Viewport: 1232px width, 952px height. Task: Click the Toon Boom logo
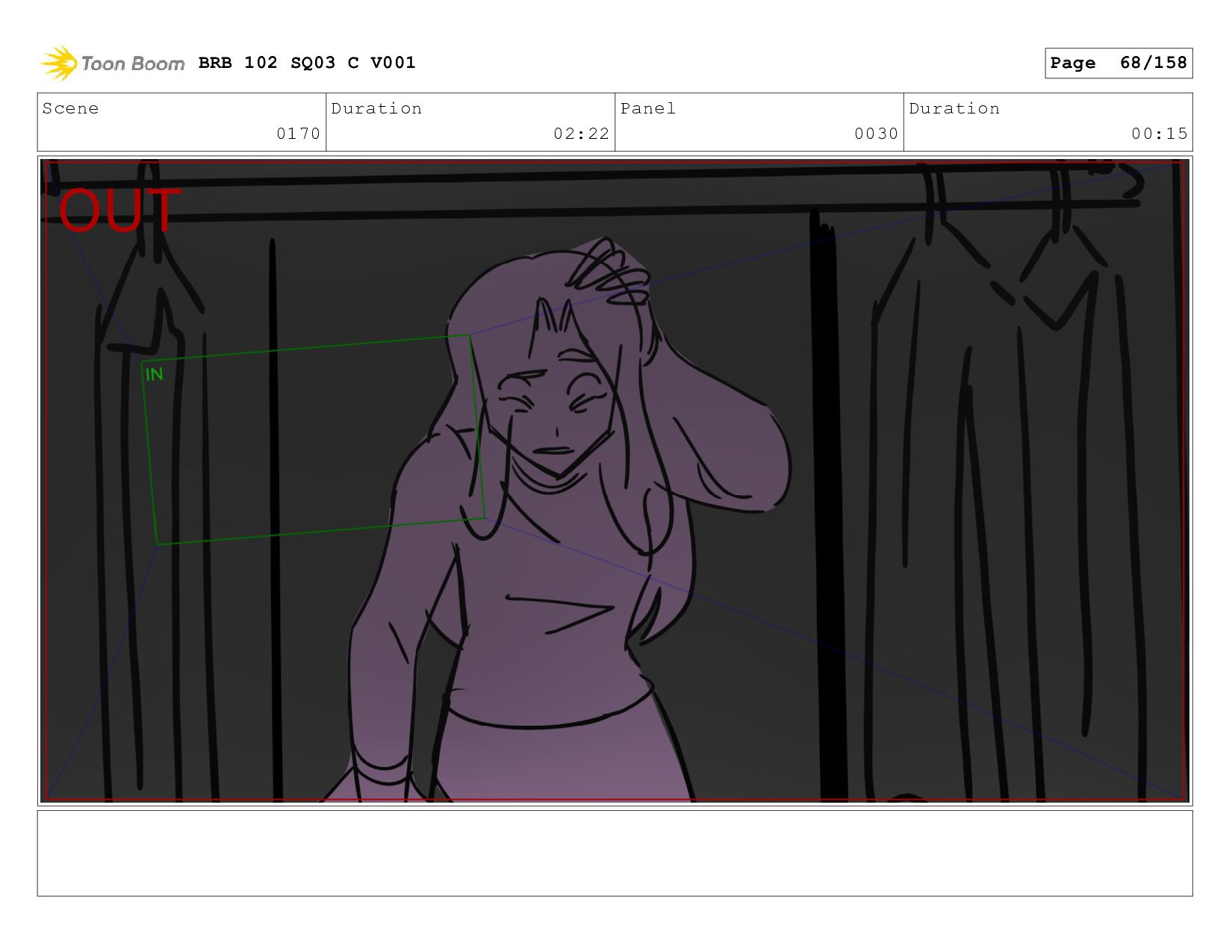coord(112,63)
